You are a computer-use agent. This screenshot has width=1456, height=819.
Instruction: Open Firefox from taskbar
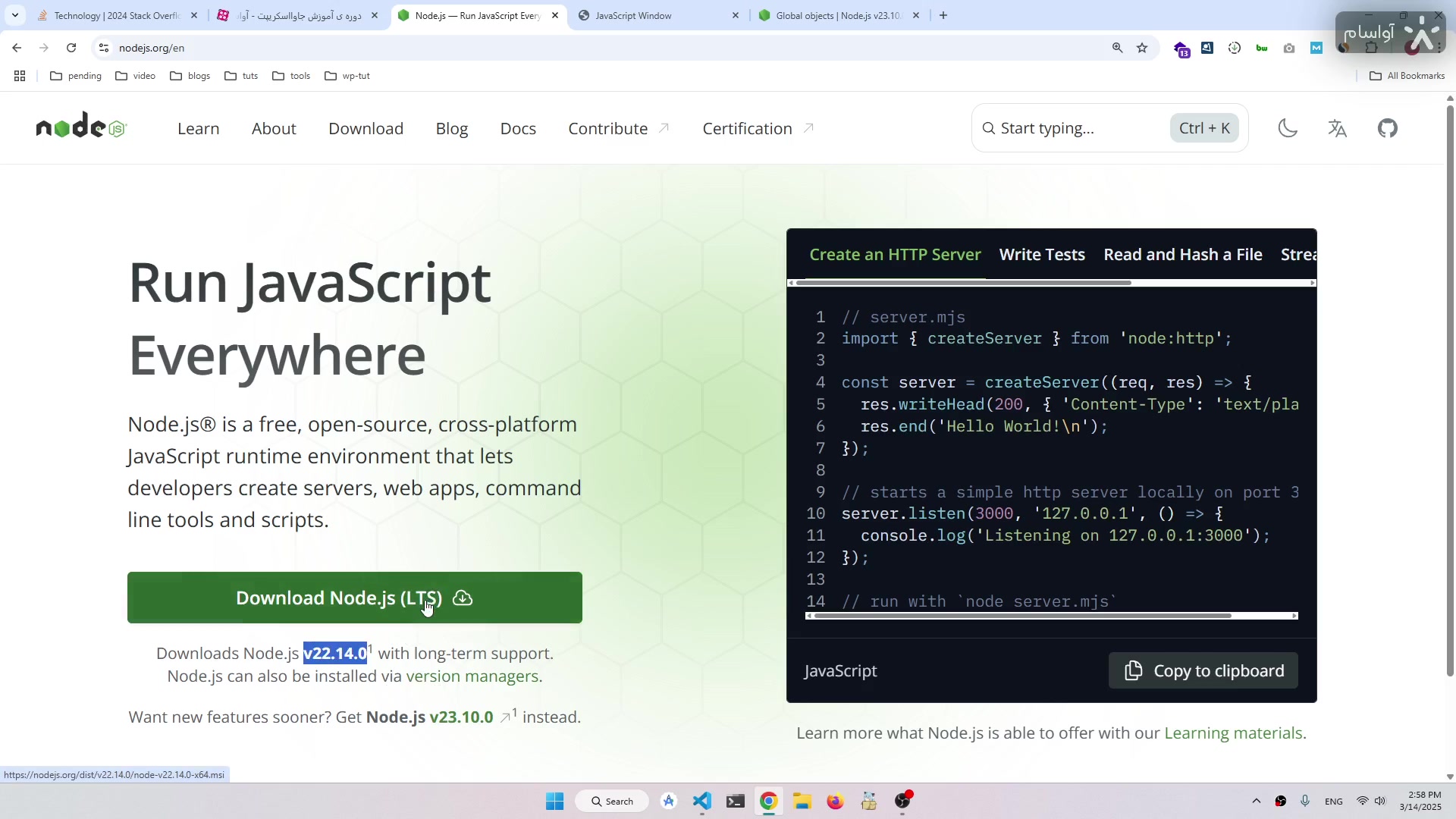836,801
